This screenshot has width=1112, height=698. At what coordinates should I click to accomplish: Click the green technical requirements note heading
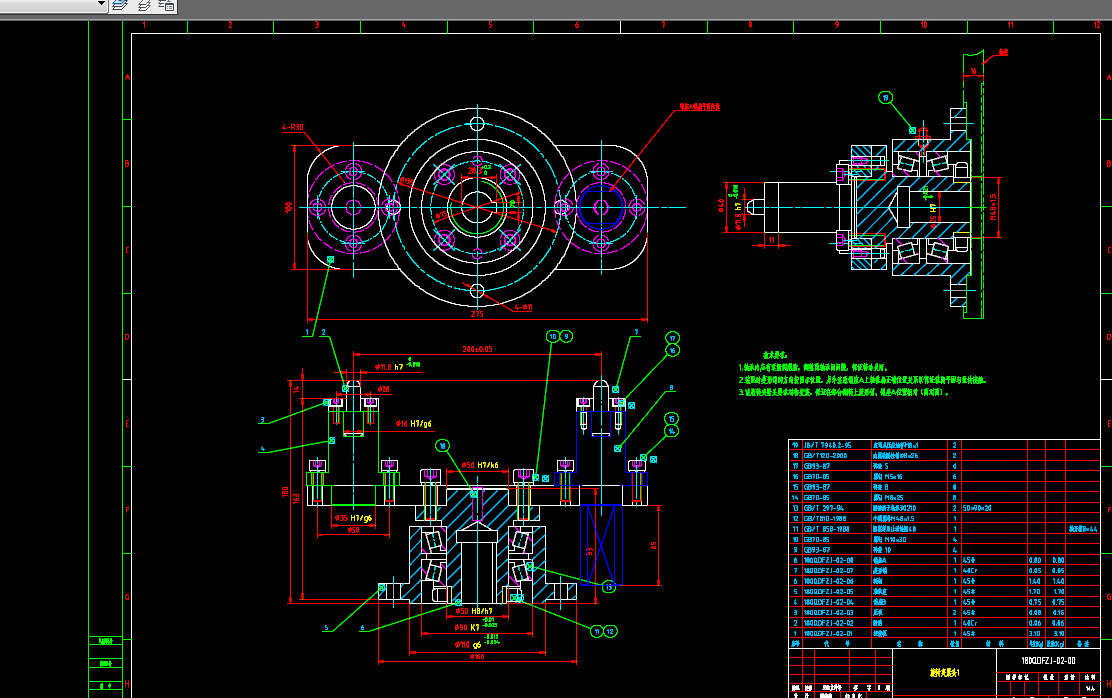click(774, 355)
